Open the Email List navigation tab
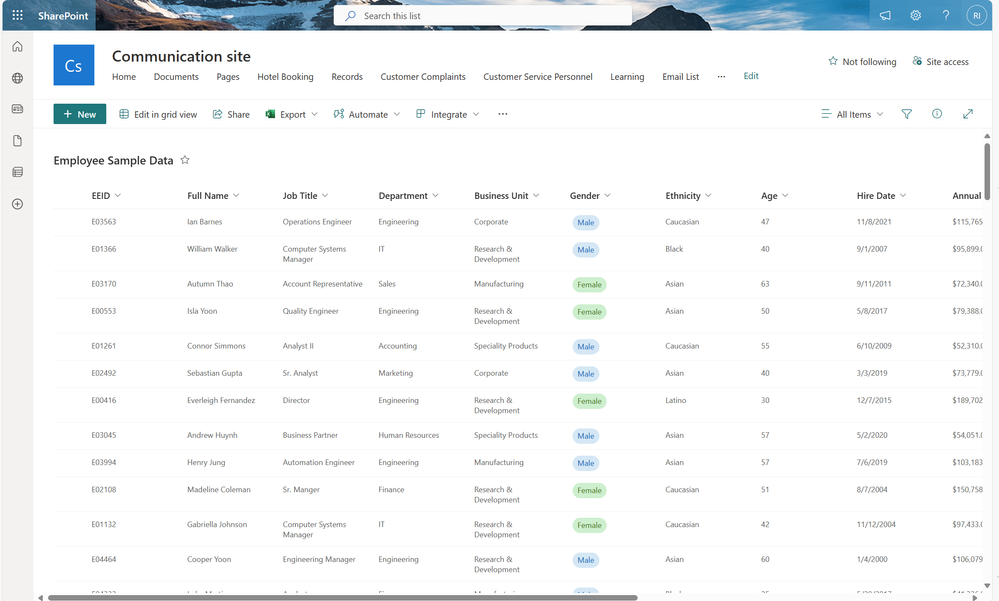Screen dimensions: 999x601 [680, 76]
